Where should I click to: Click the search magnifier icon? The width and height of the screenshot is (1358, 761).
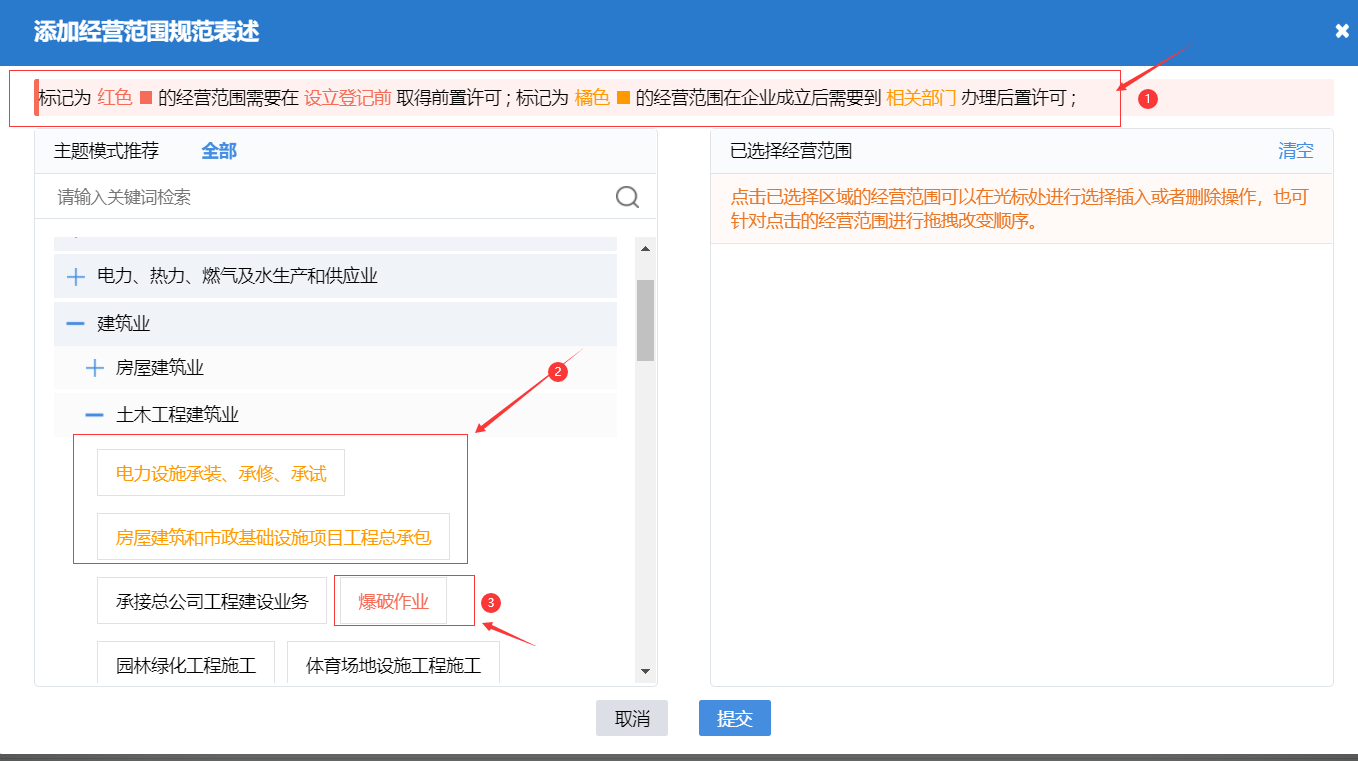point(628,197)
